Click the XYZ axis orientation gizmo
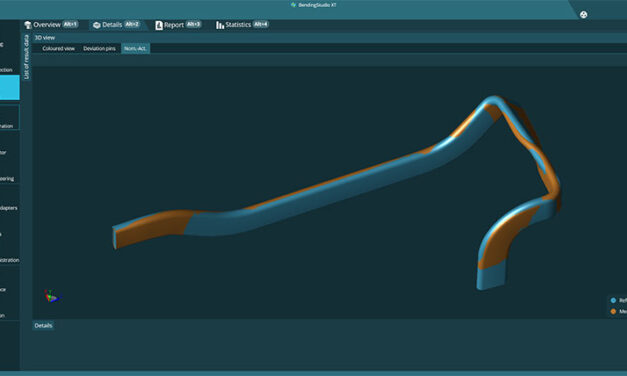Image resolution: width=627 pixels, height=376 pixels. [x=52, y=296]
